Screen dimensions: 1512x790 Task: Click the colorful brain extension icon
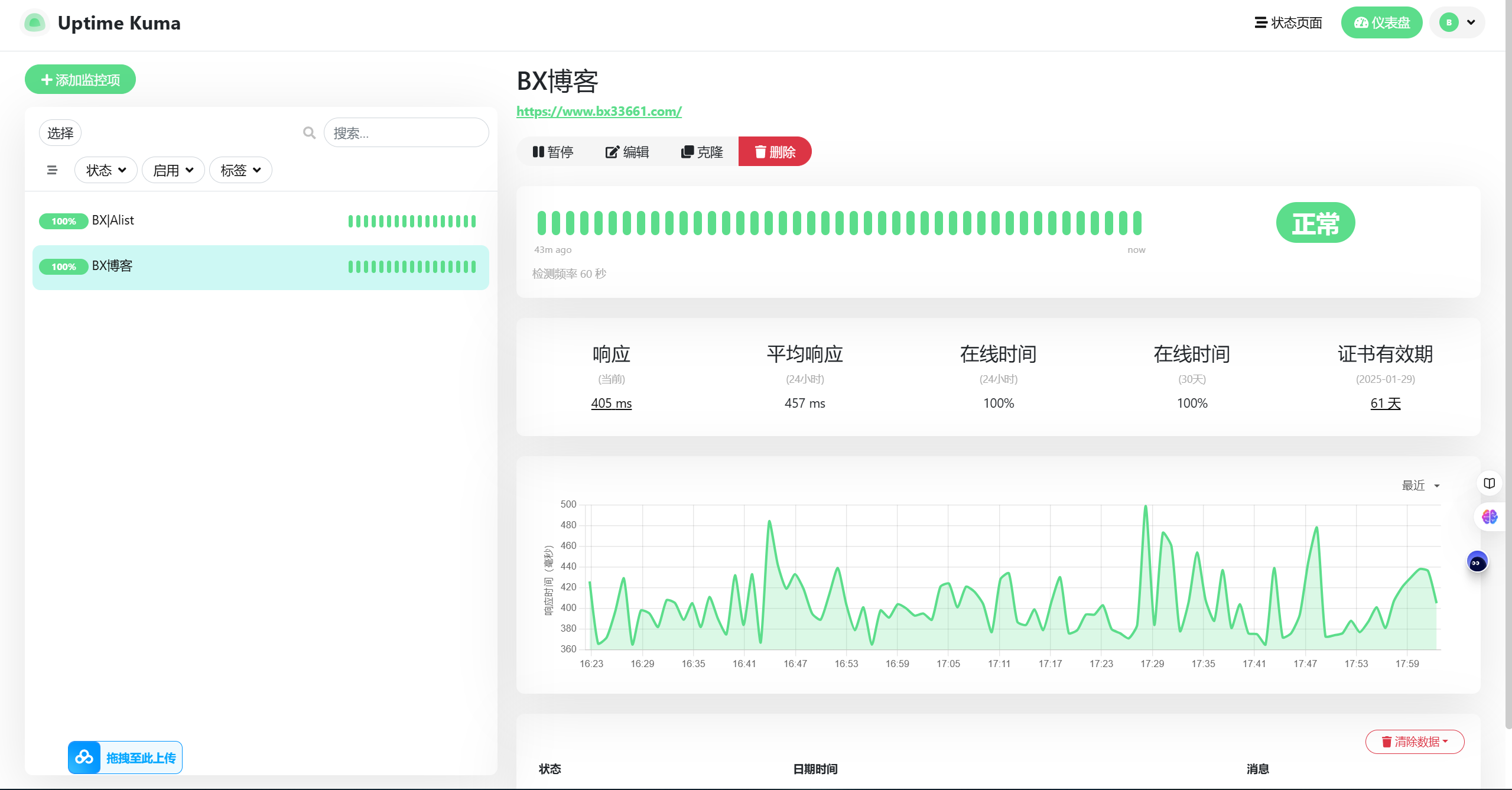[1490, 517]
